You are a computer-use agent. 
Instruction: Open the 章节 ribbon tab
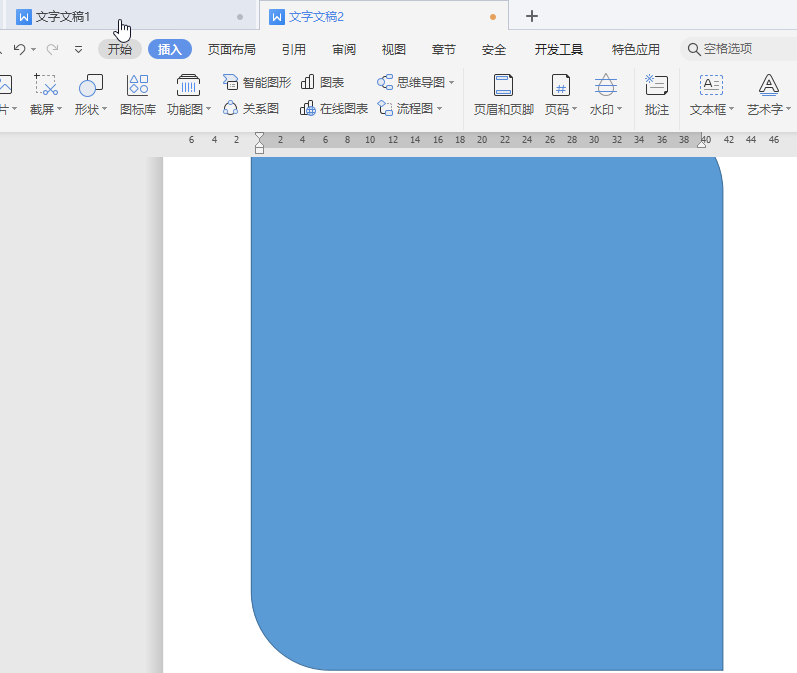click(x=444, y=49)
